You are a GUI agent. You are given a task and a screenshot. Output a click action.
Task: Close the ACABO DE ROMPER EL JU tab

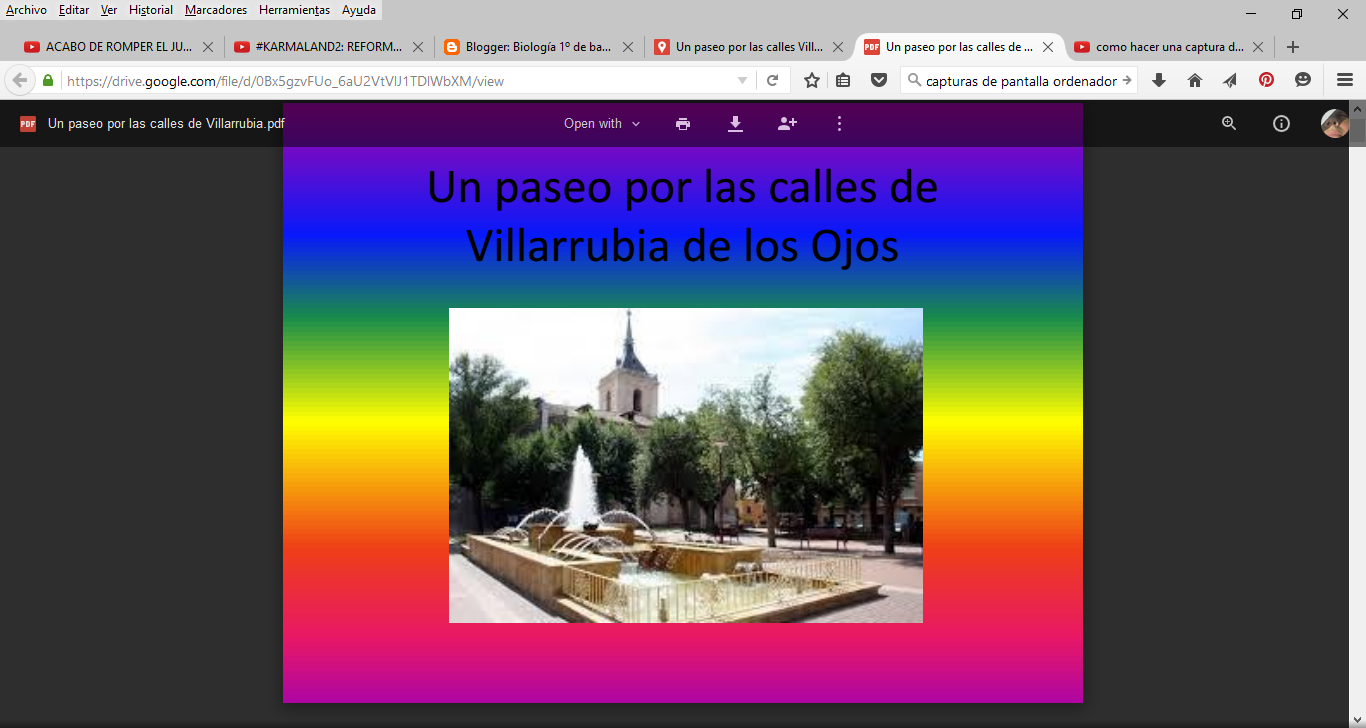[208, 47]
